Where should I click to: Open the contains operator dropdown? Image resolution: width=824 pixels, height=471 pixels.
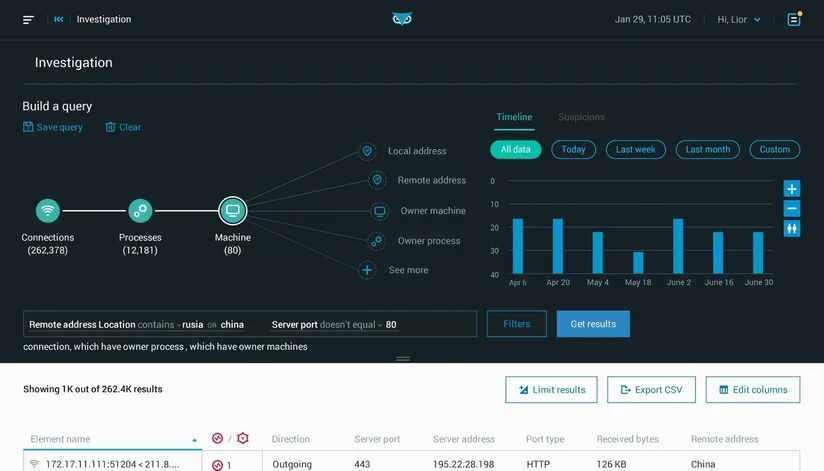point(159,325)
